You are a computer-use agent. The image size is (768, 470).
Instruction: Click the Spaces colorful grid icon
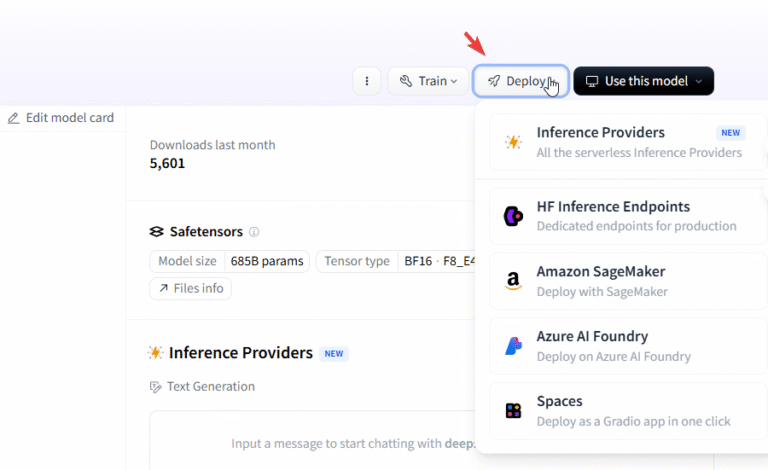513,410
